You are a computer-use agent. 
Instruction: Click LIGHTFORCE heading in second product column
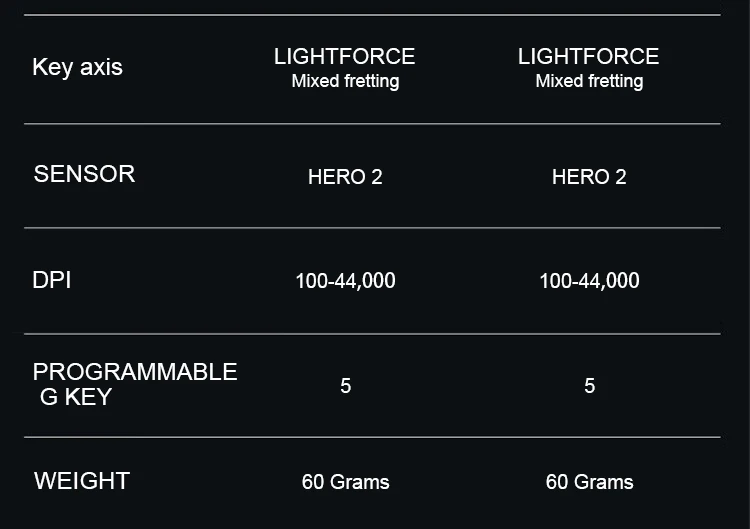pos(588,56)
